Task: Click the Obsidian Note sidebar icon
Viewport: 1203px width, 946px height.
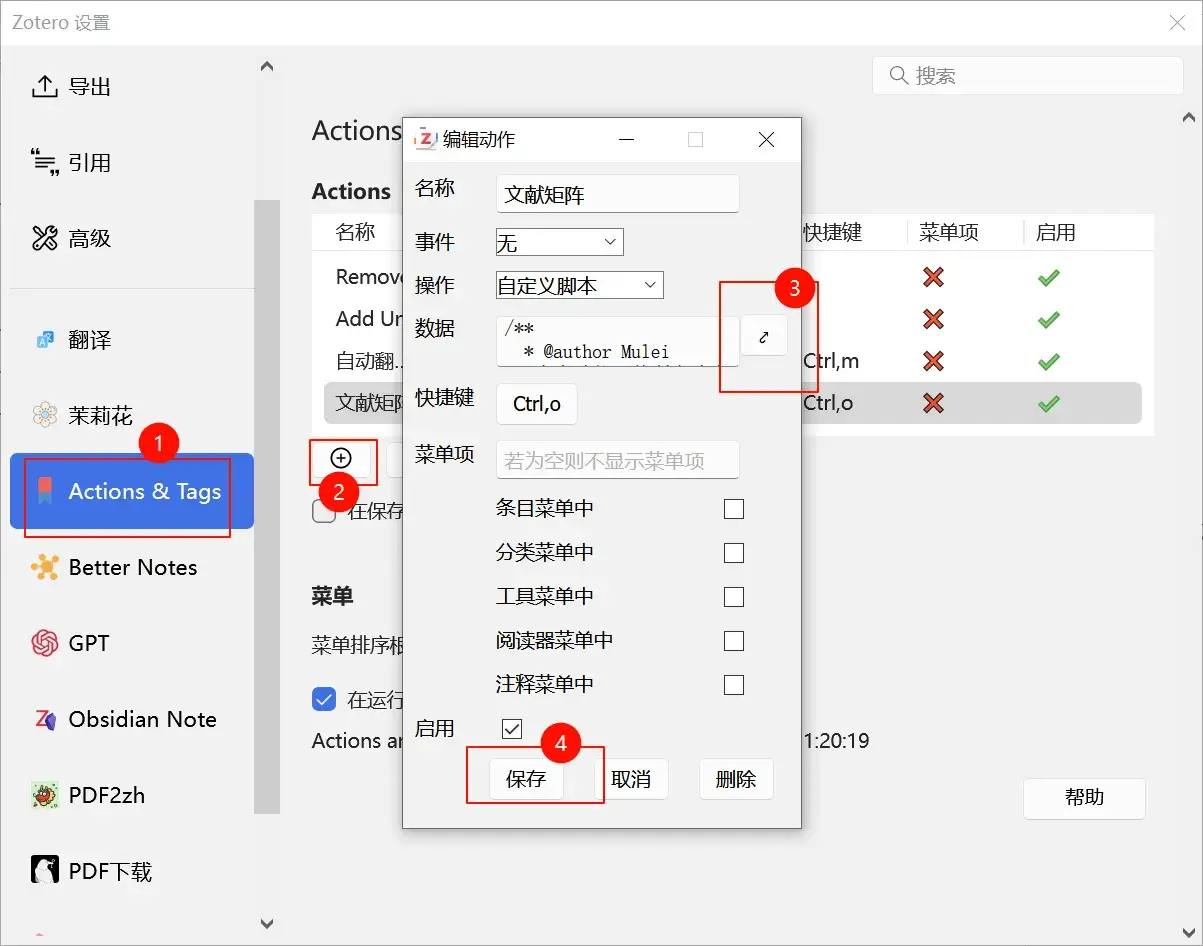Action: [x=45, y=719]
